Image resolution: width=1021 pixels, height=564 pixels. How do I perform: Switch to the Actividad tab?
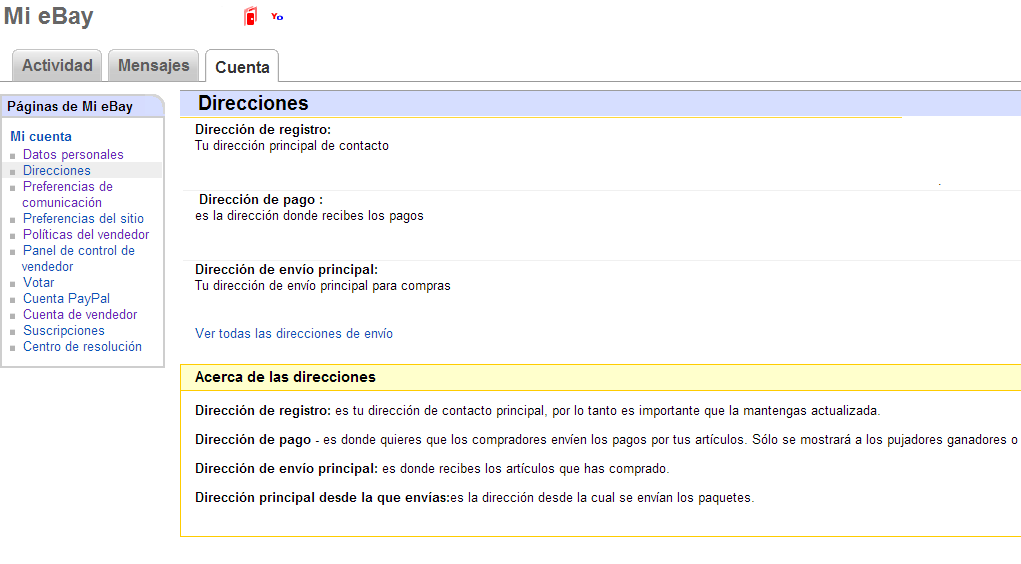click(57, 66)
